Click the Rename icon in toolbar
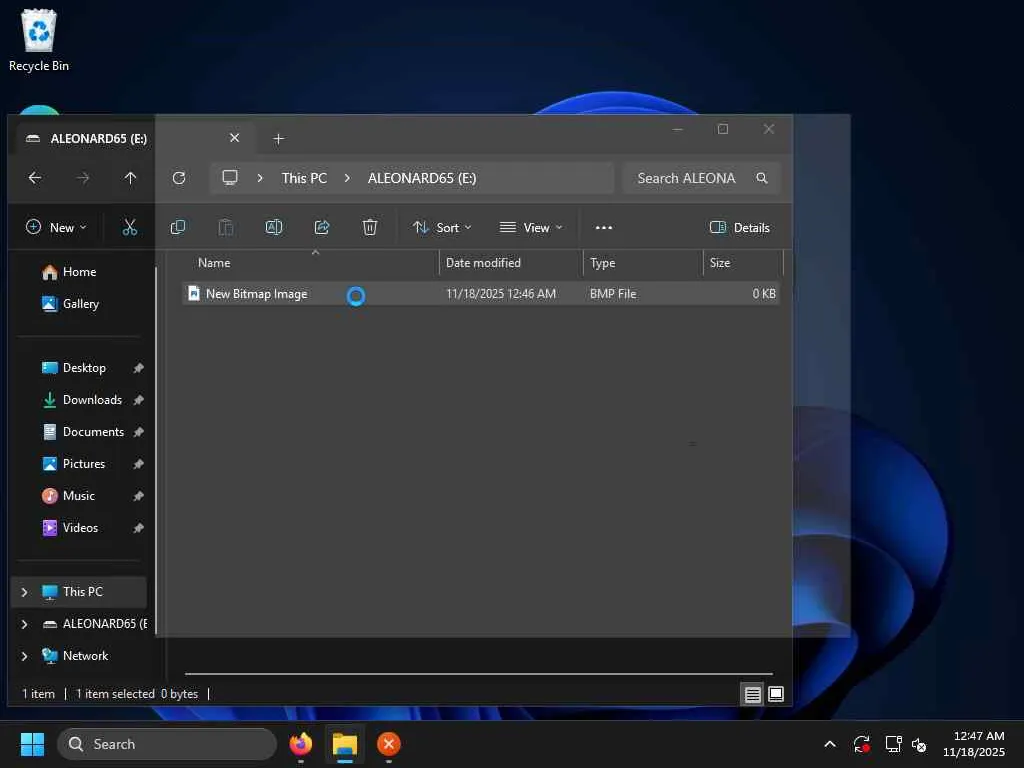The height and width of the screenshot is (768, 1024). click(x=274, y=228)
